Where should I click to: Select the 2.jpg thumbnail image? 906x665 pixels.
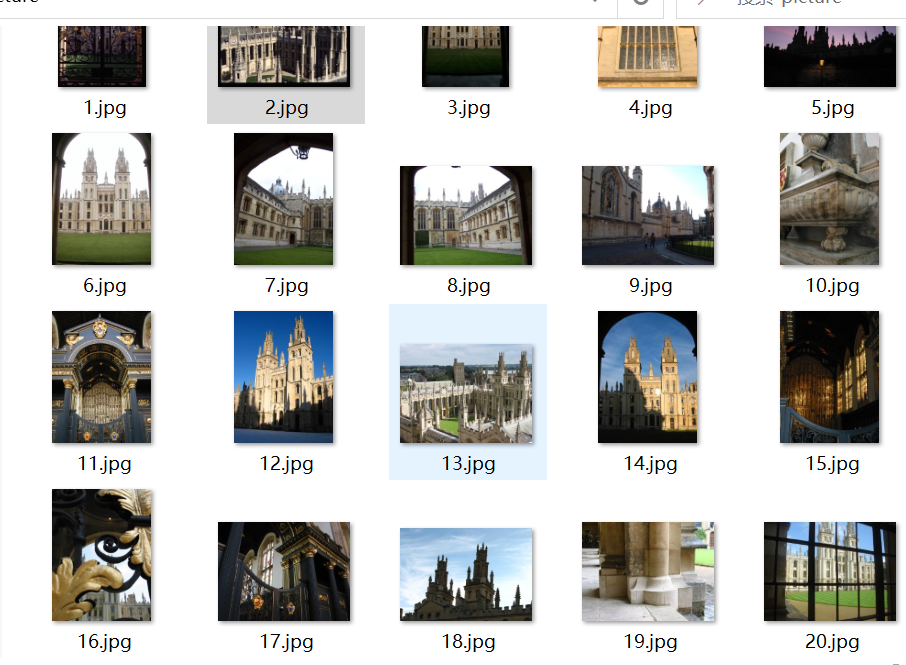pos(284,56)
